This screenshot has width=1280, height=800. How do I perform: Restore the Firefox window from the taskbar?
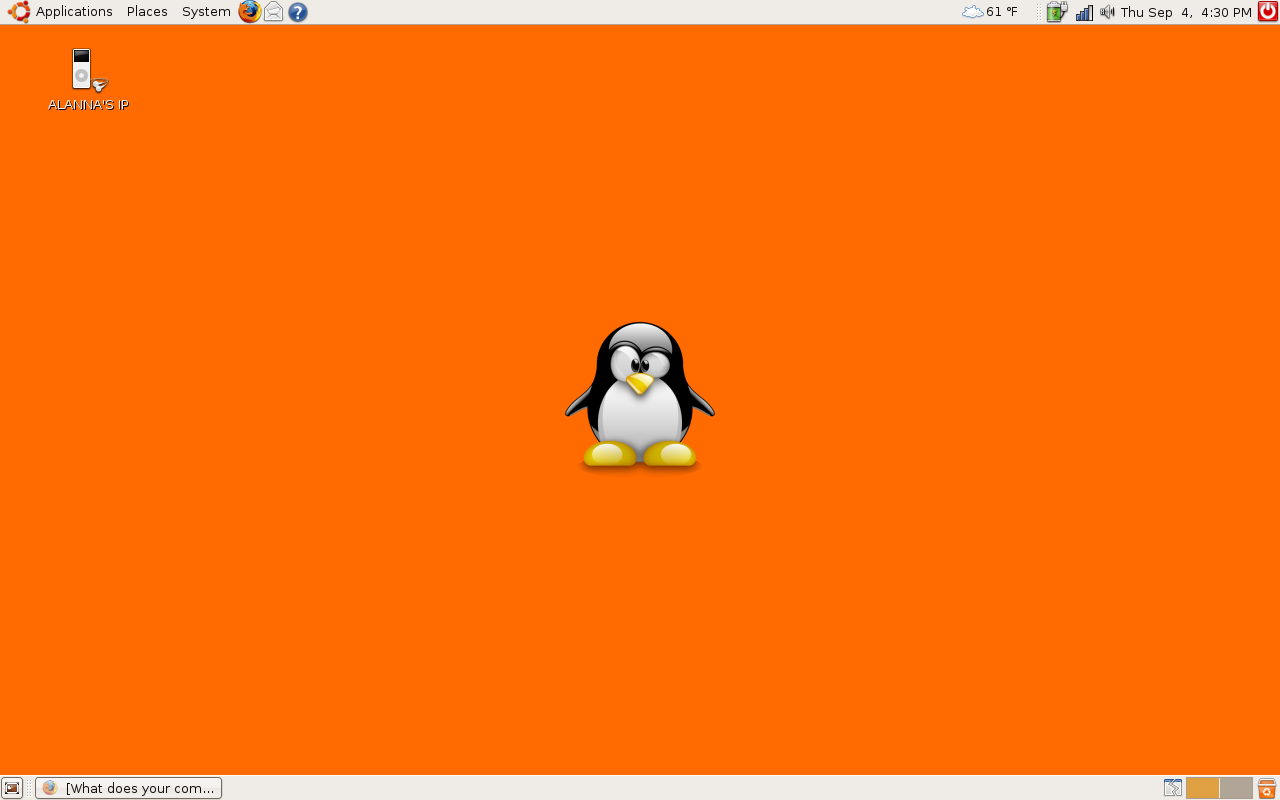pyautogui.click(x=127, y=788)
